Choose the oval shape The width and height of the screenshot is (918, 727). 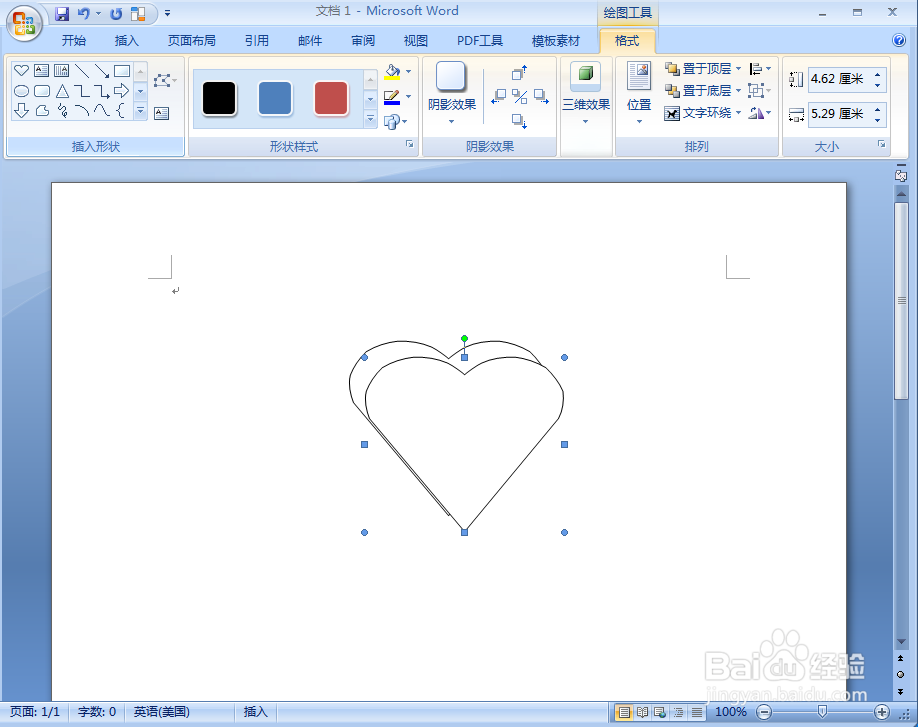(x=21, y=91)
